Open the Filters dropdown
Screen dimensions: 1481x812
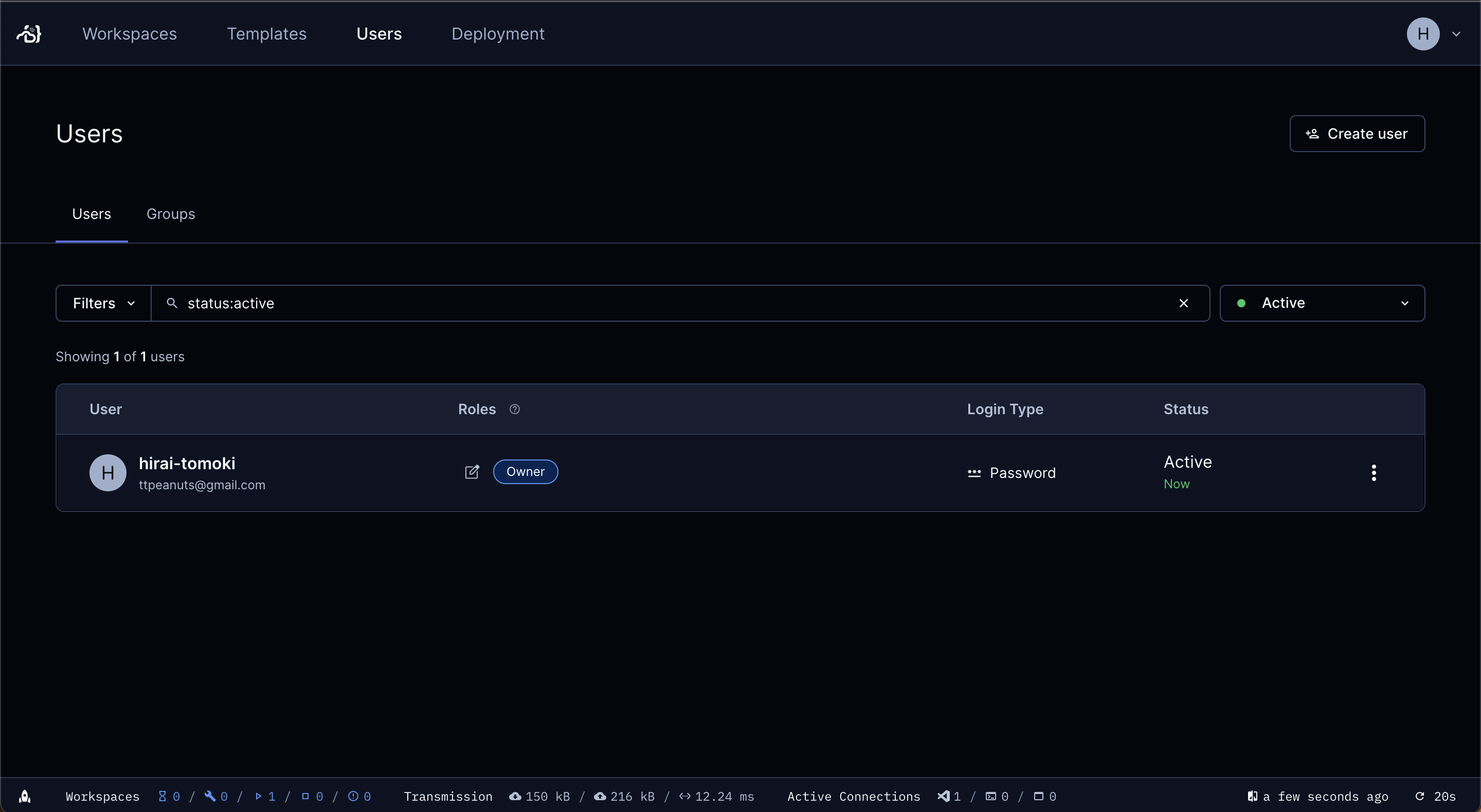(x=103, y=303)
